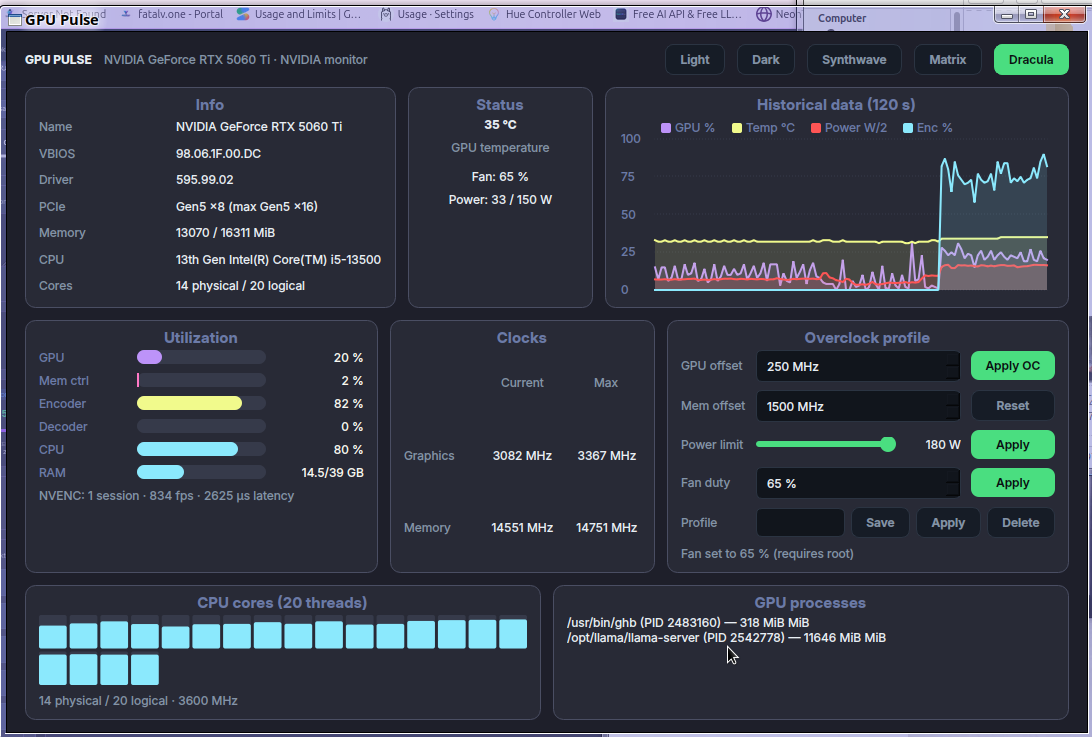Click the VBIOS value 98.06.1F.00.DC
Image resolution: width=1092 pixels, height=737 pixels.
[x=218, y=154]
